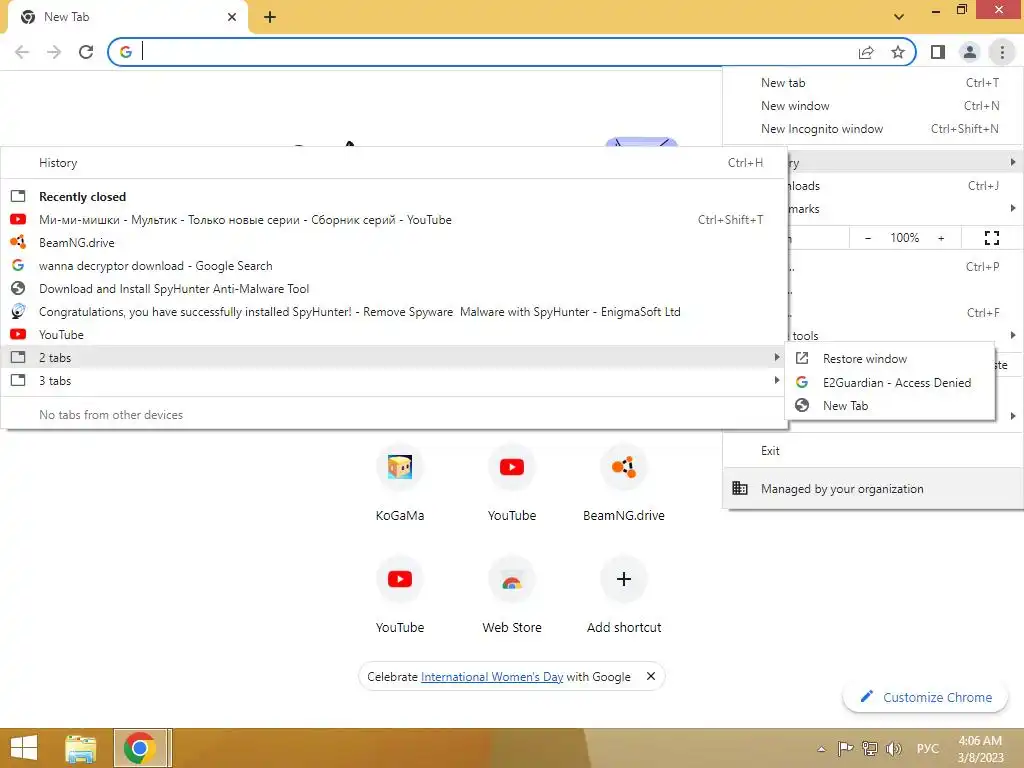
Task: Expand the 3 tabs closed window entry
Action: pyautogui.click(x=394, y=381)
